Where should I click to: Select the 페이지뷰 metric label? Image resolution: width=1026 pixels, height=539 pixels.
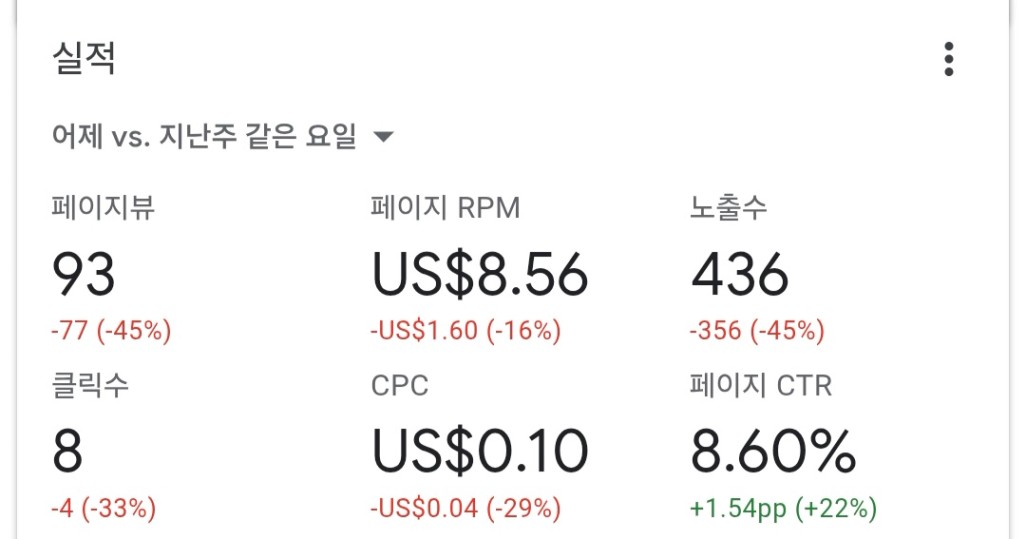103,208
